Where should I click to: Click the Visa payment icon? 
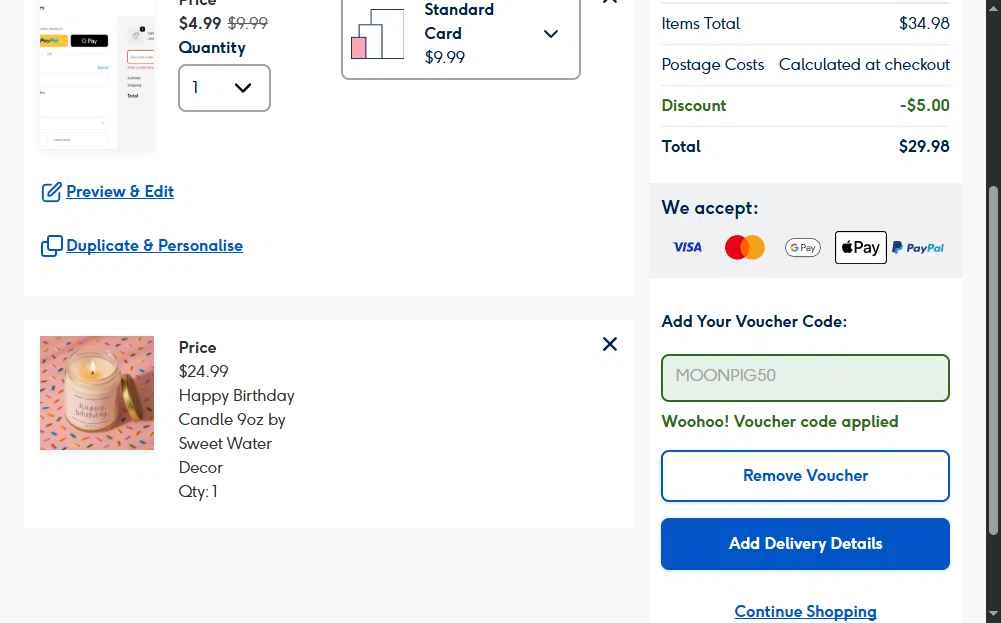pos(687,247)
